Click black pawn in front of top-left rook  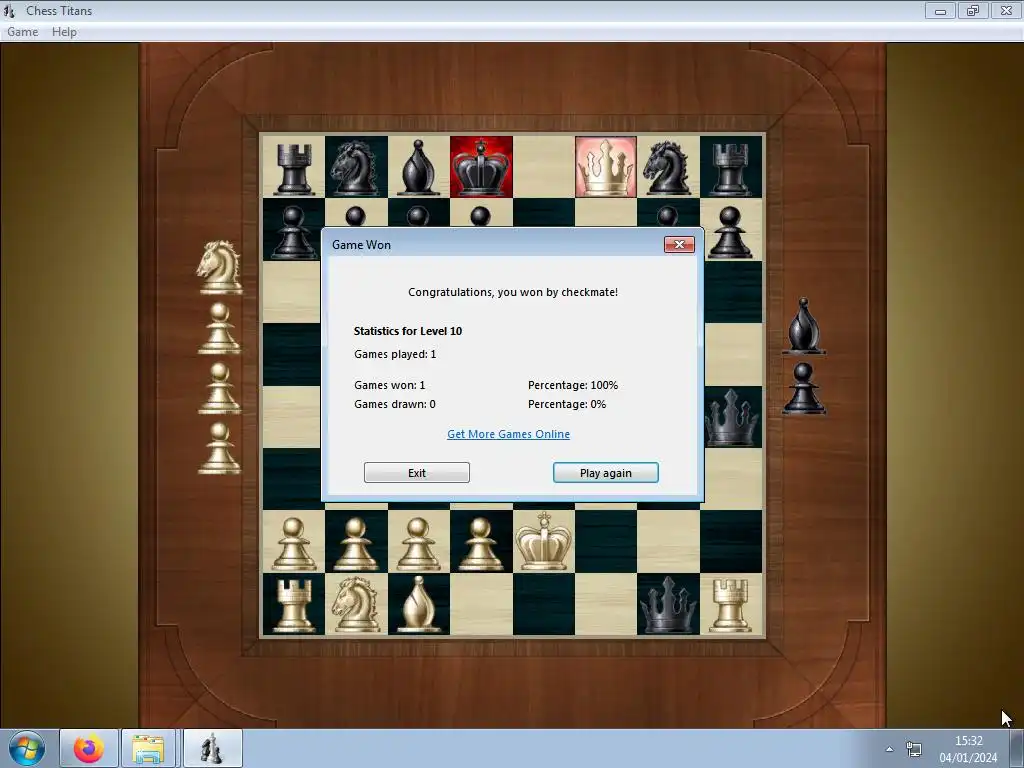[x=293, y=232]
